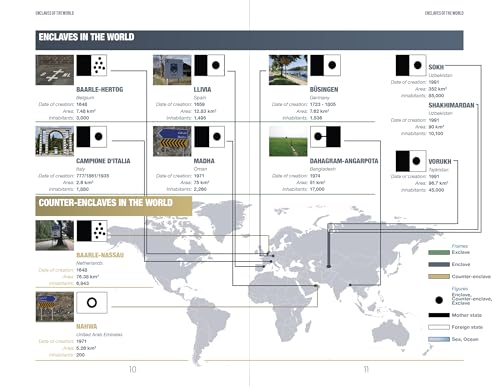Open the Baarle-Hertog road marking photo
This screenshot has height=386, width=500.
(55, 70)
